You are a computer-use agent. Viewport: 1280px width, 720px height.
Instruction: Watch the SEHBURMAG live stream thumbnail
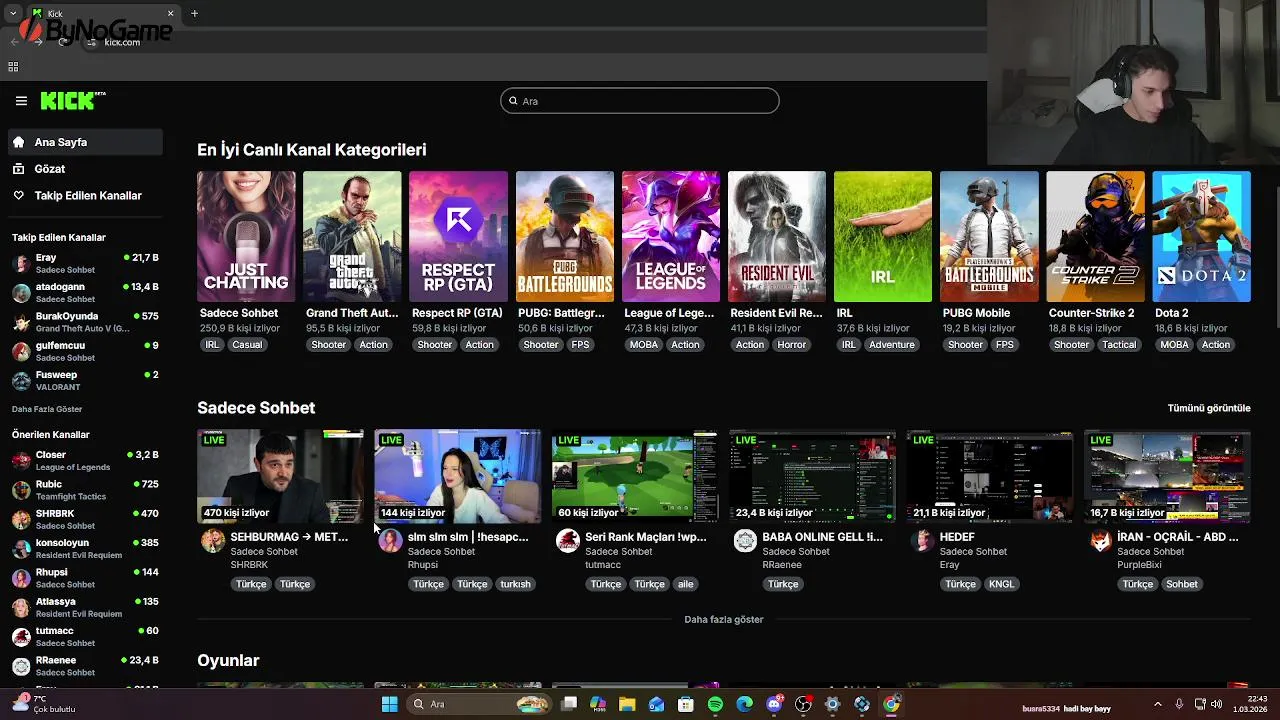tap(280, 476)
